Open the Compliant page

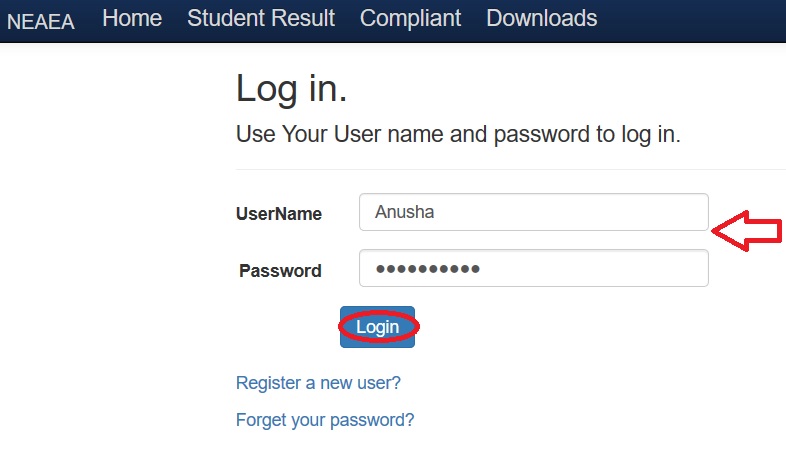click(x=411, y=18)
